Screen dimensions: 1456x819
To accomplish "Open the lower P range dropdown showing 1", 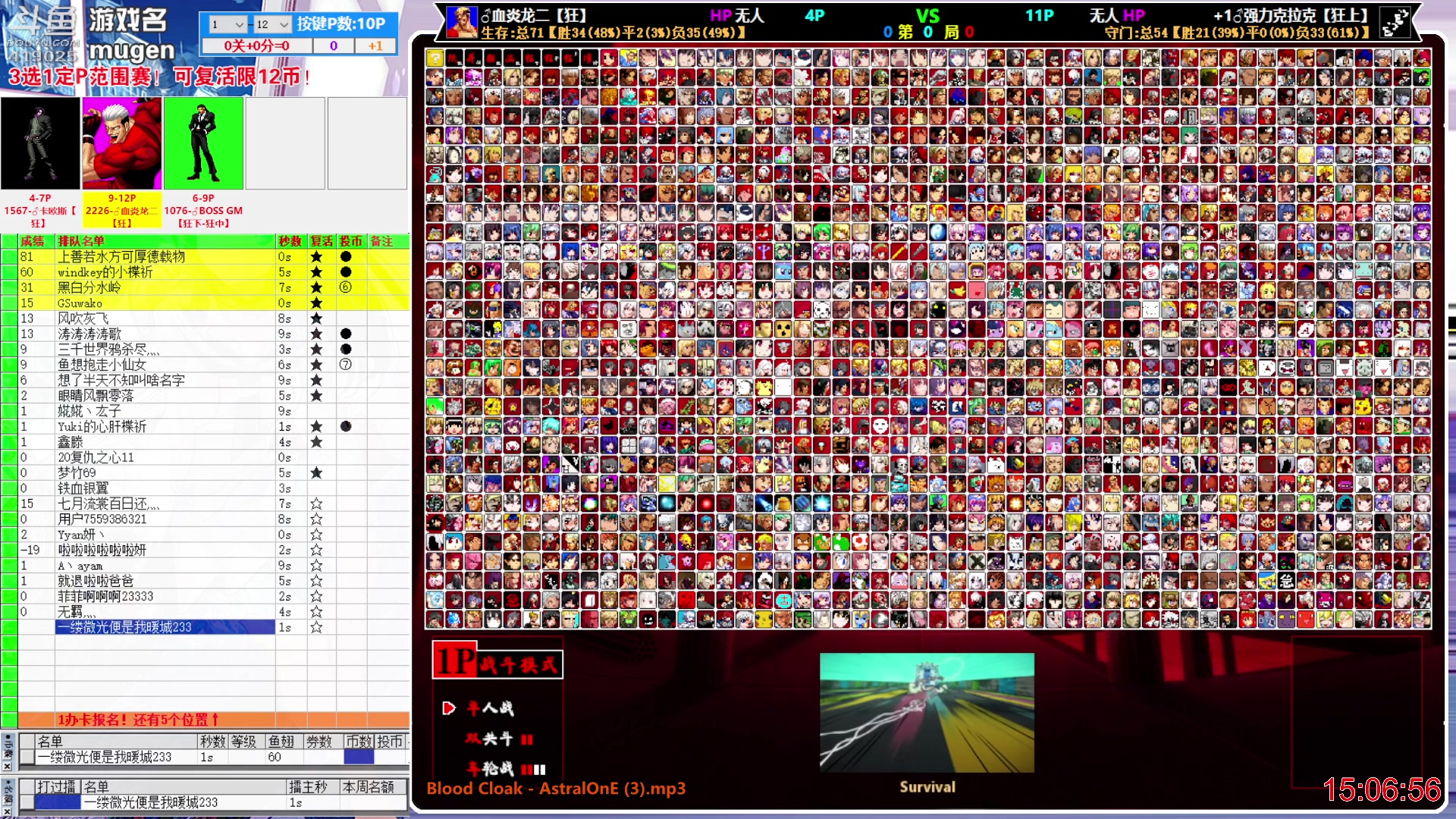I will (x=227, y=24).
